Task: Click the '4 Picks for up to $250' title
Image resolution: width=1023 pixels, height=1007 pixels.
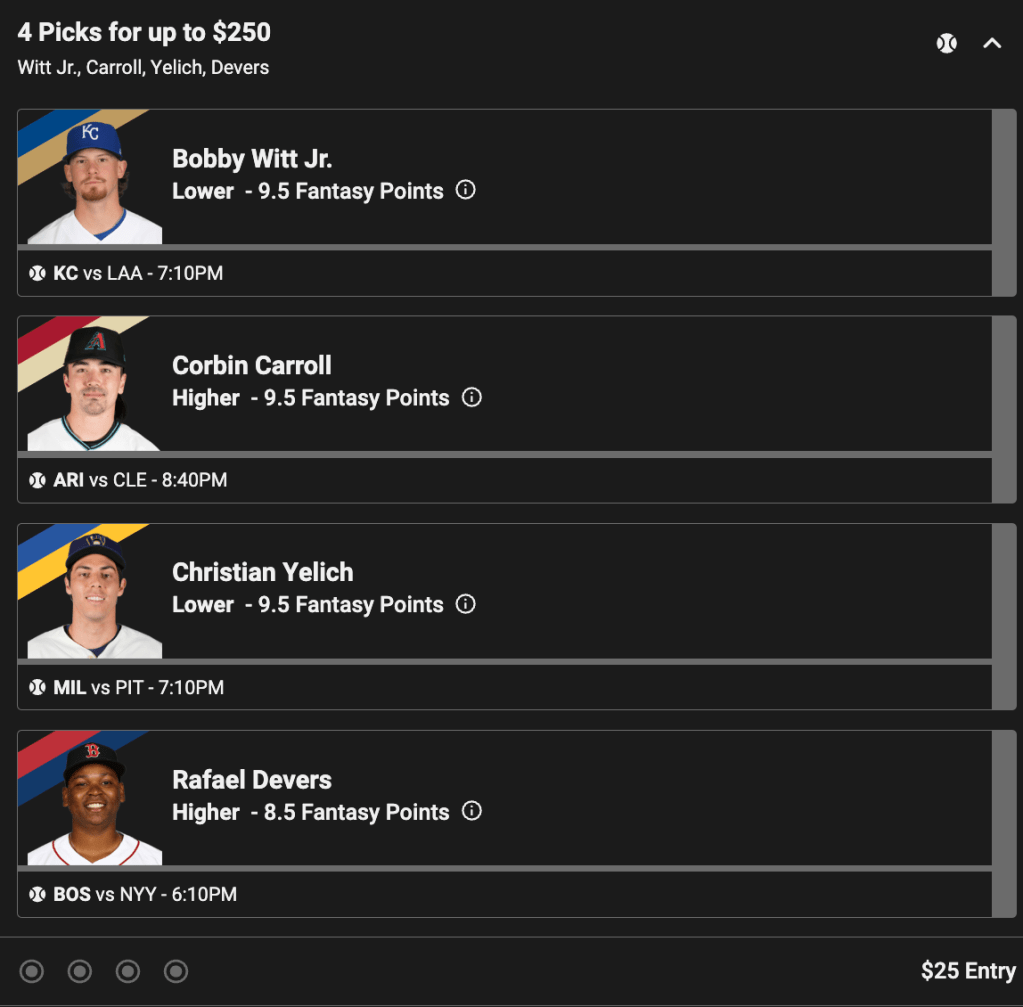Action: click(x=144, y=33)
